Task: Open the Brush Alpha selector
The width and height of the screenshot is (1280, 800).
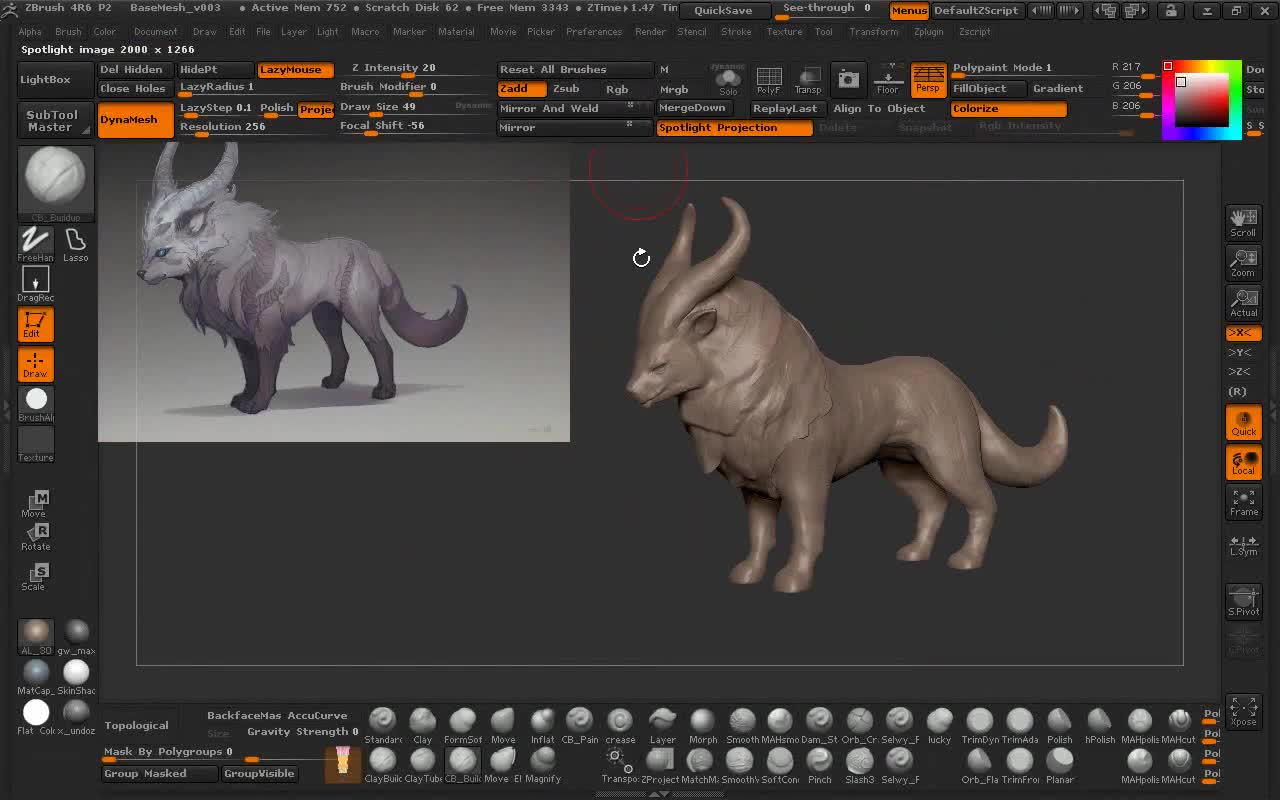Action: pyautogui.click(x=36, y=402)
